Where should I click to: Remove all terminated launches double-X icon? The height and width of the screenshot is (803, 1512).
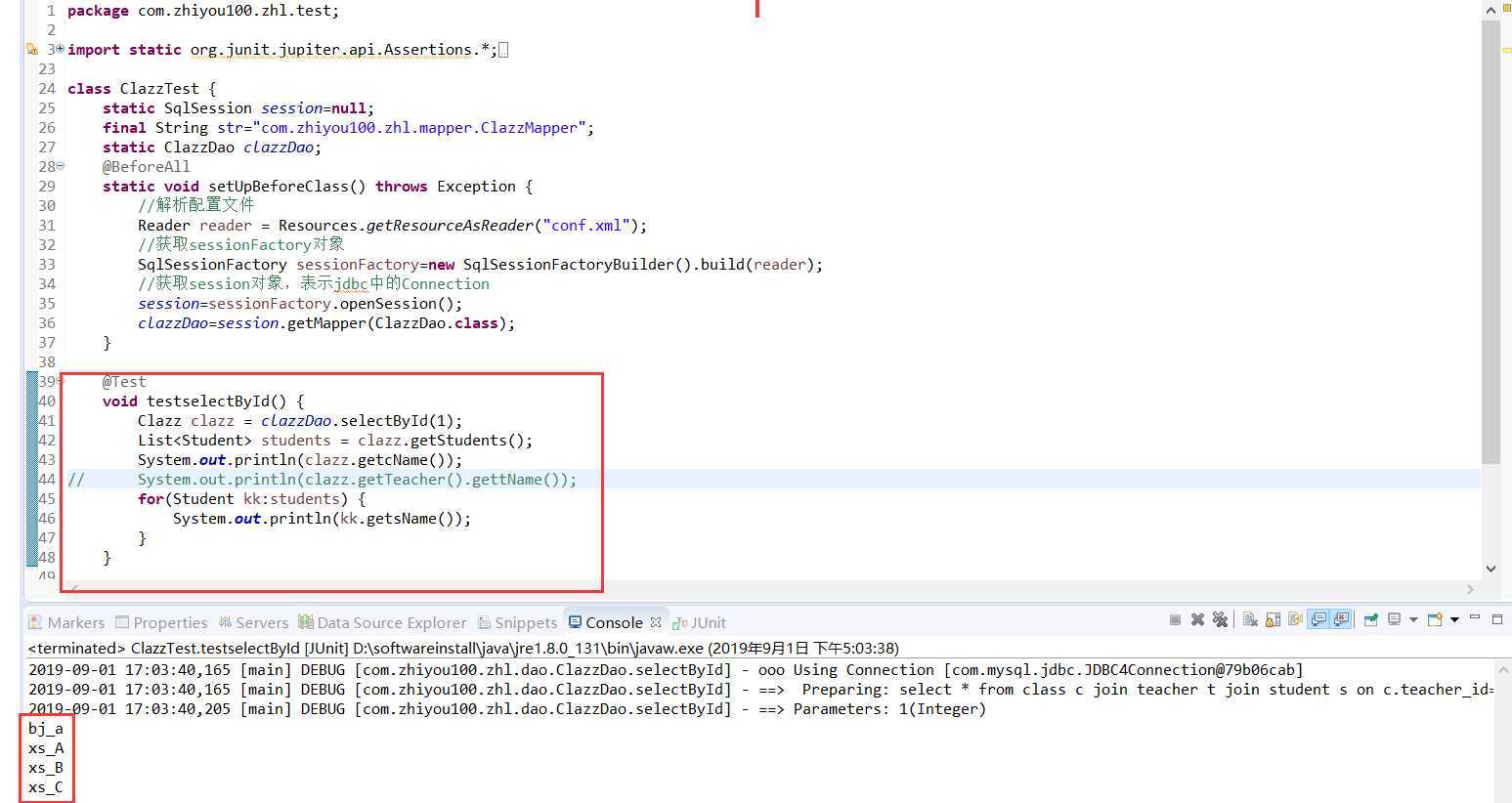tap(1220, 619)
